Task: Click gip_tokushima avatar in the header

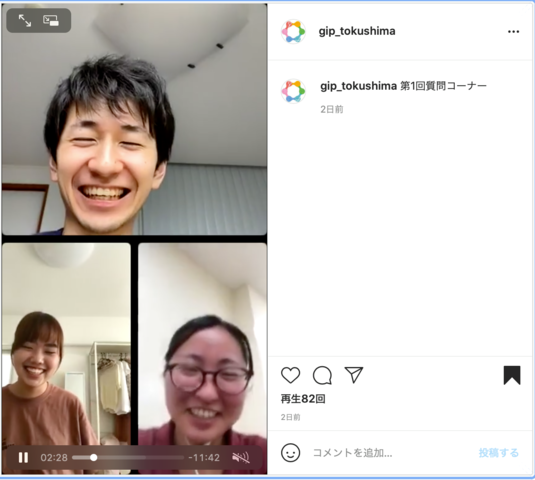Action: (x=293, y=32)
